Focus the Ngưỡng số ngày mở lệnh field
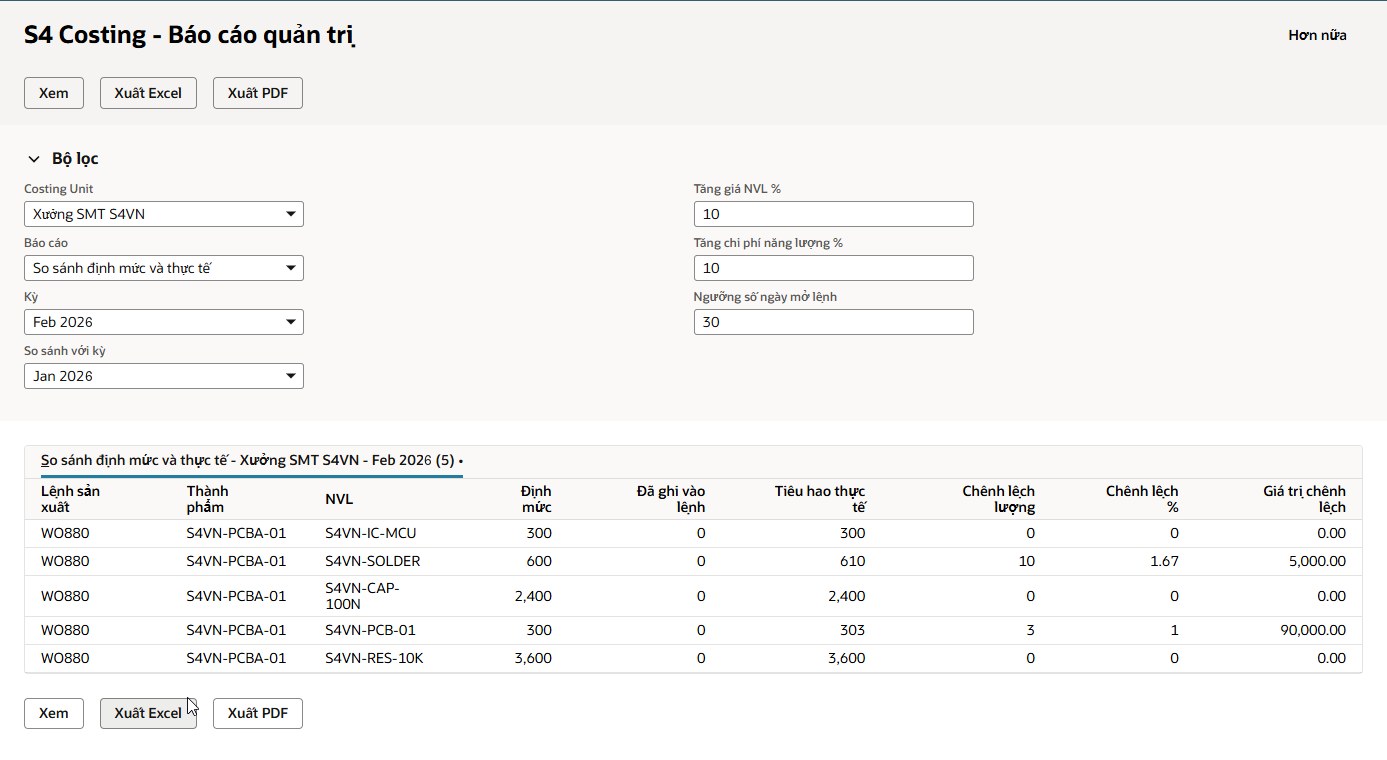The image size is (1387, 760). pos(833,322)
